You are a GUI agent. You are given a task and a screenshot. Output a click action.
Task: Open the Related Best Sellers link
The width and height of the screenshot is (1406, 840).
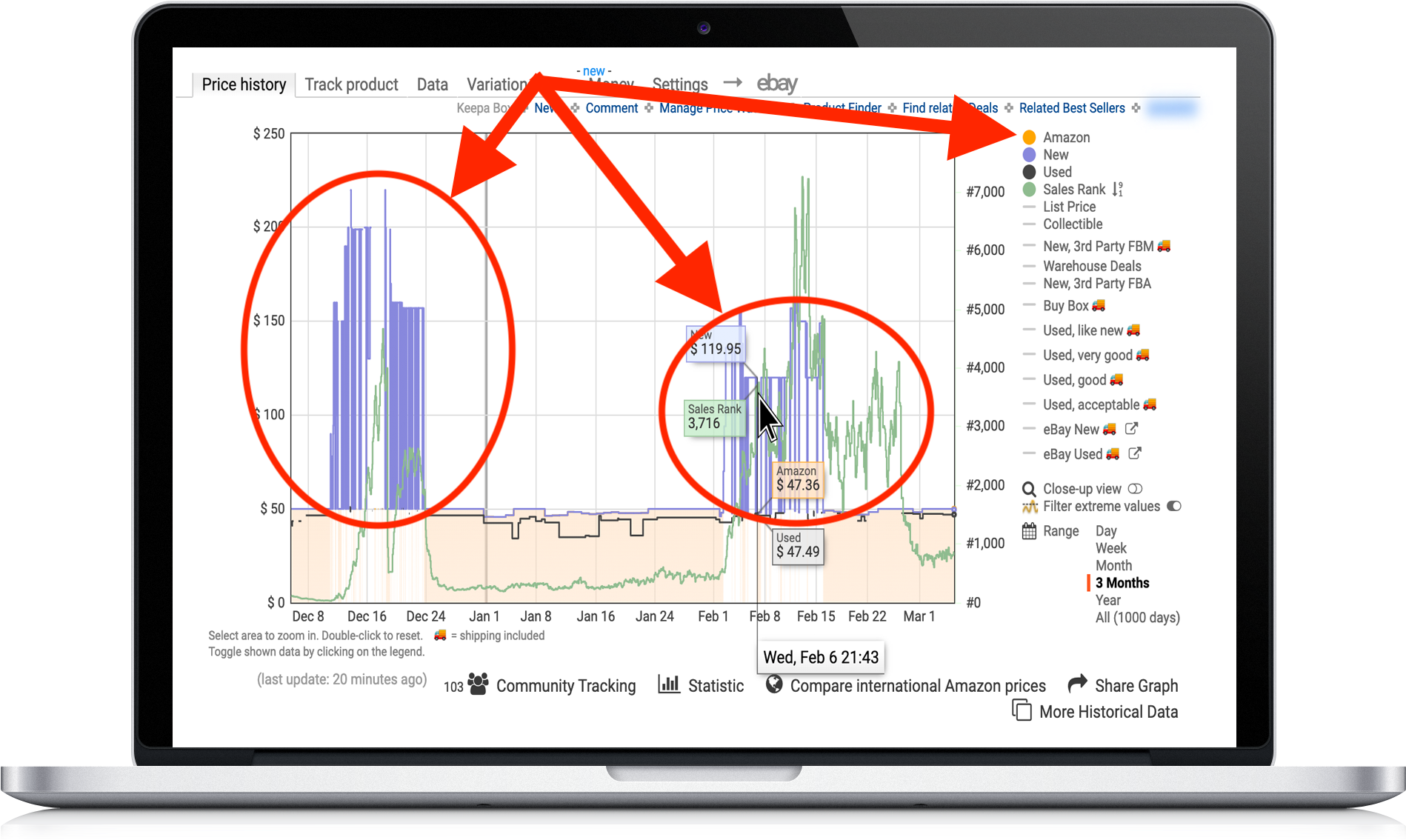[1071, 108]
